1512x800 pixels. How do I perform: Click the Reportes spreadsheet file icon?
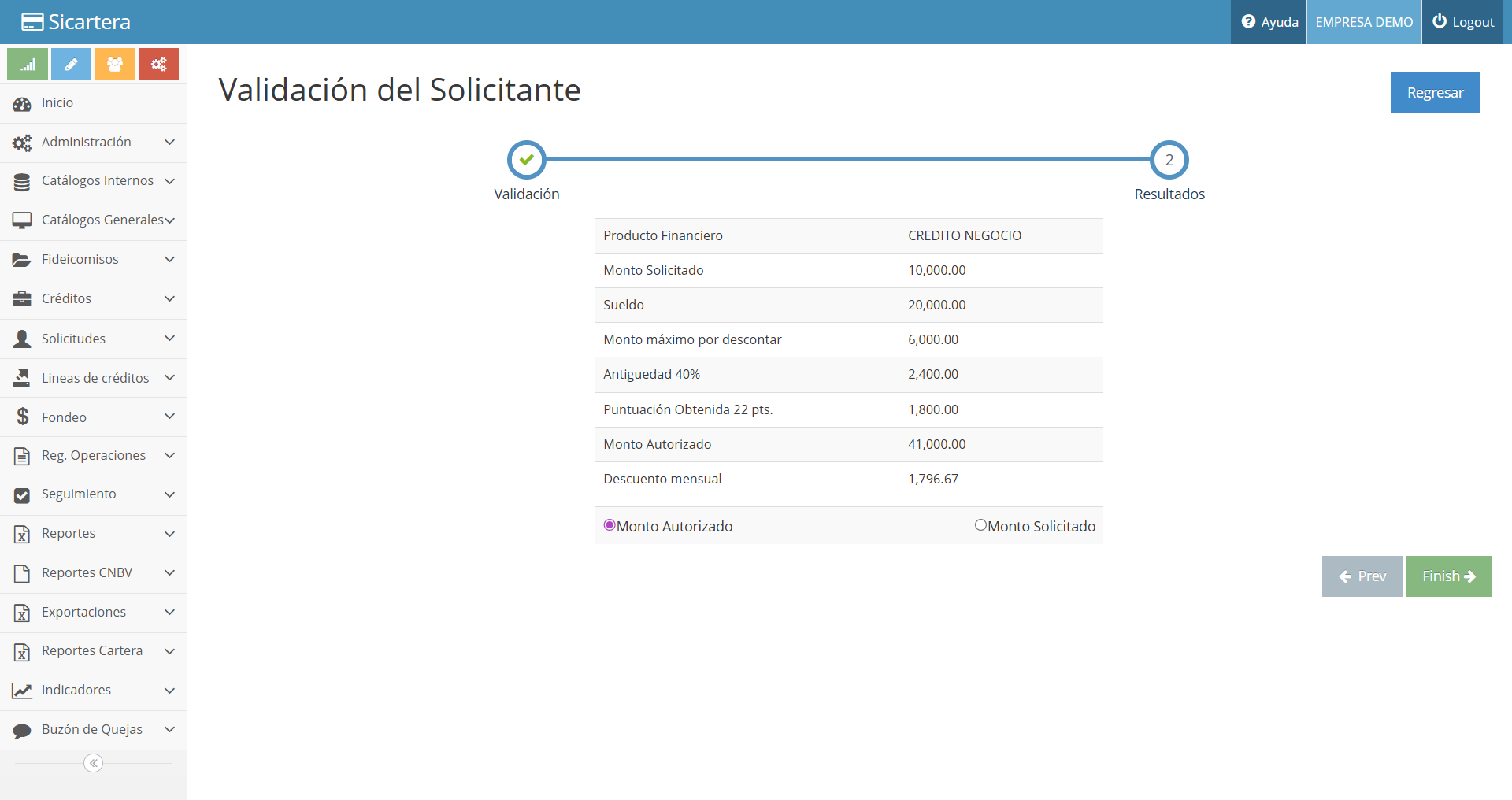click(x=22, y=534)
